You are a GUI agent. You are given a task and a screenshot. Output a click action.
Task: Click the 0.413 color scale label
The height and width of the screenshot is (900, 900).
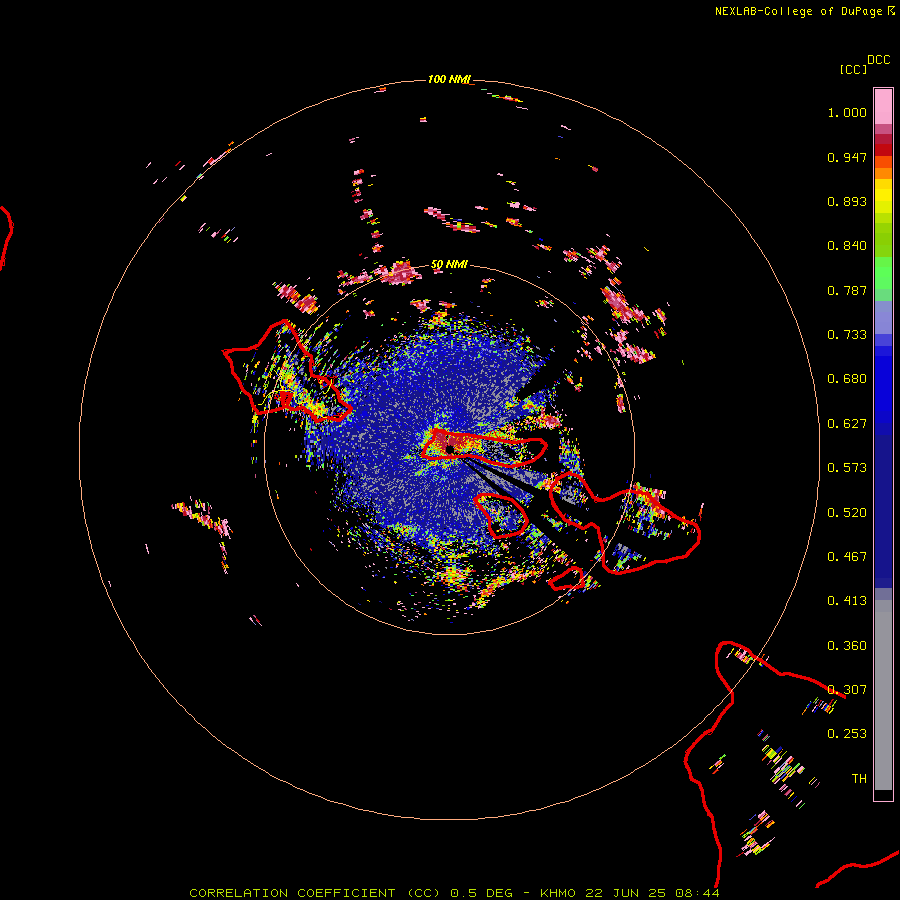(847, 601)
